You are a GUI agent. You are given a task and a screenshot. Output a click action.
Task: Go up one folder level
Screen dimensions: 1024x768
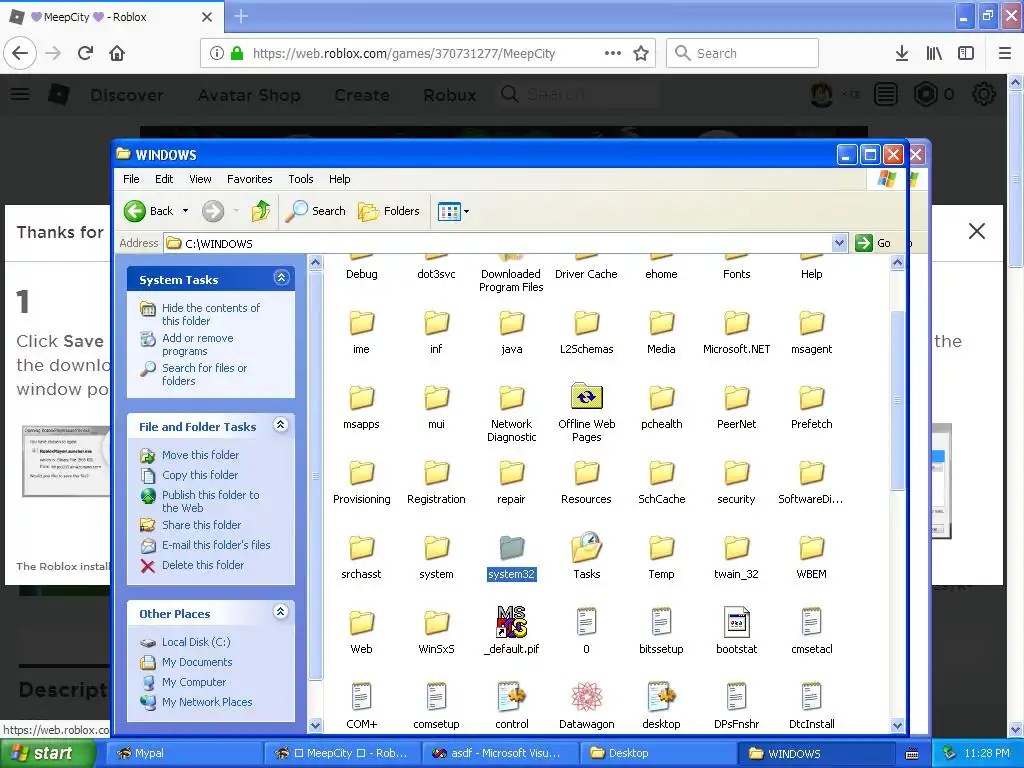click(x=261, y=211)
